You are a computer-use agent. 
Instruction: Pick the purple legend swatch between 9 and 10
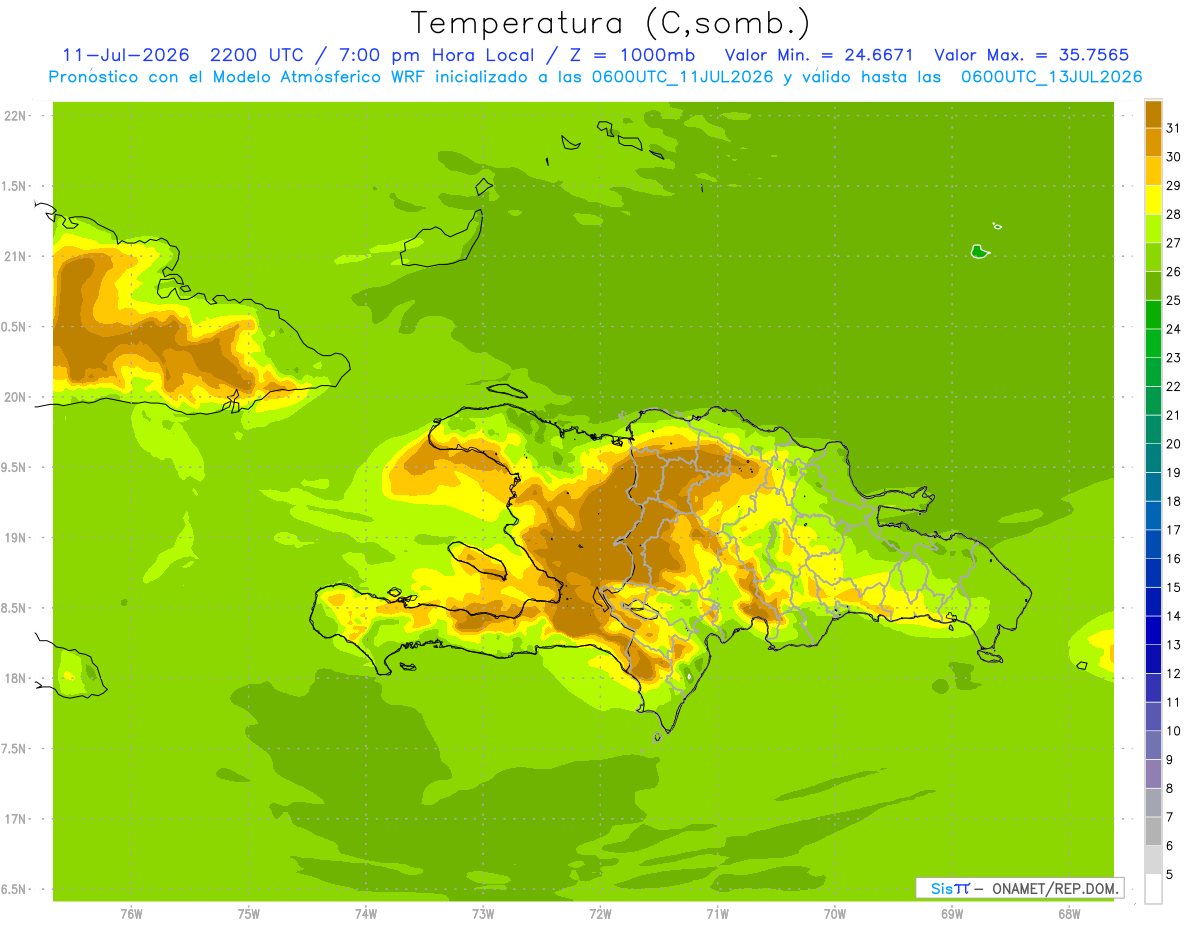pyautogui.click(x=1153, y=745)
